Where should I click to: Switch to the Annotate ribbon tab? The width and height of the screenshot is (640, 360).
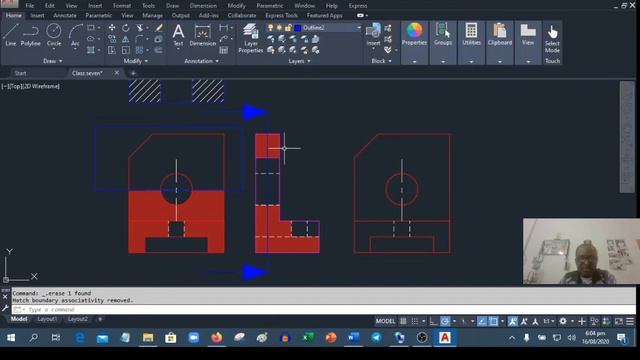65,16
